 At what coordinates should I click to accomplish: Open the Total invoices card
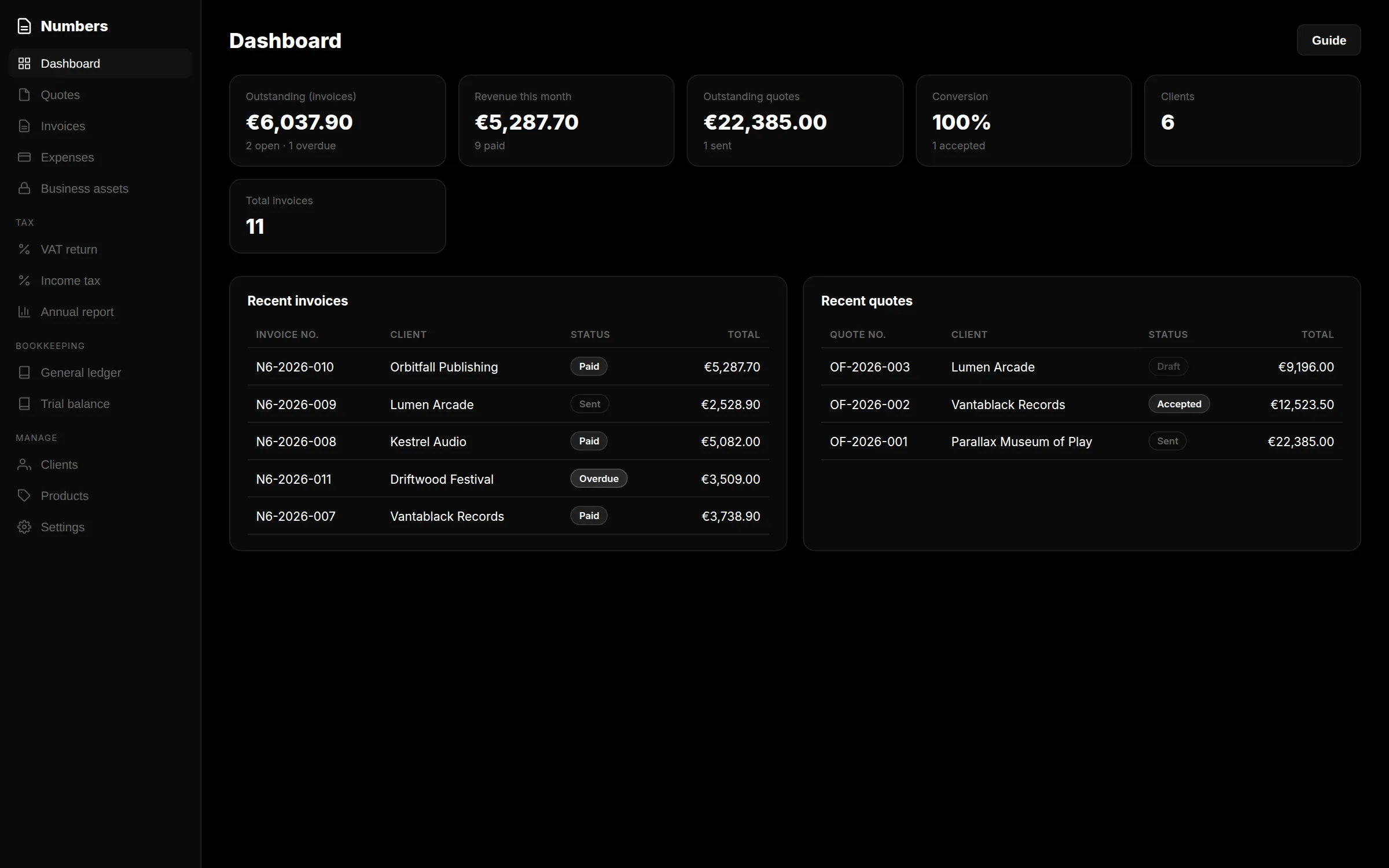[x=337, y=216]
